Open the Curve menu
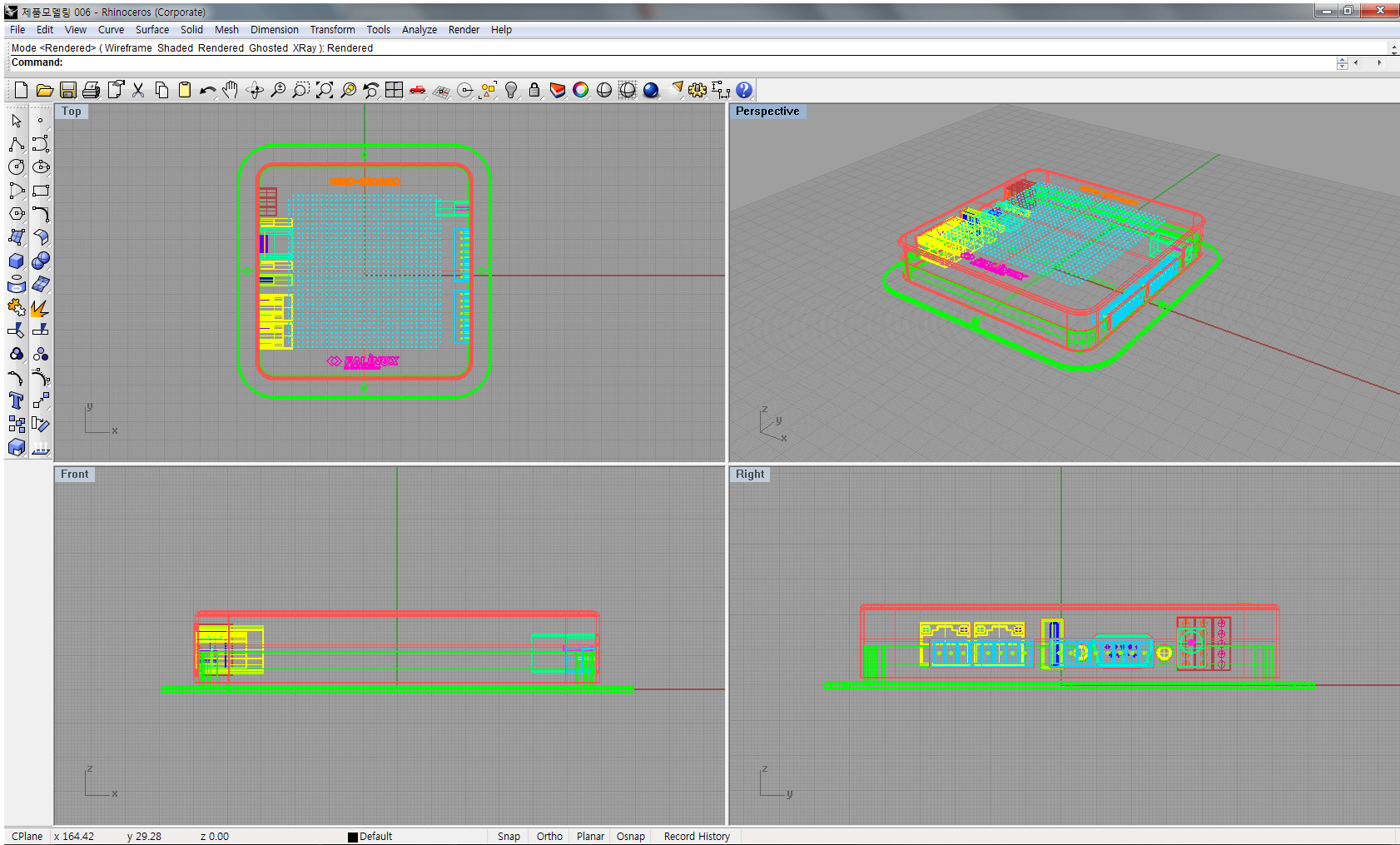Screen dimensions: 1400x845 click(111, 29)
